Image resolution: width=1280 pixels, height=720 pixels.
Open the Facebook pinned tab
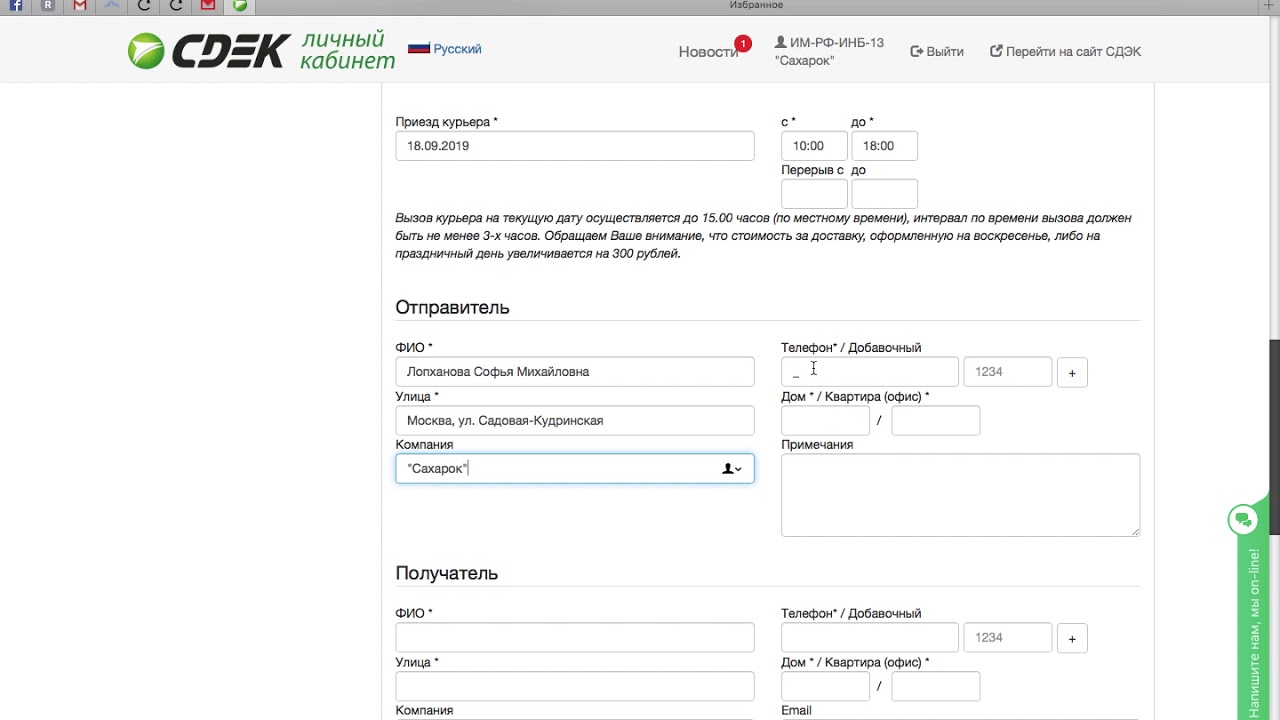[x=16, y=6]
